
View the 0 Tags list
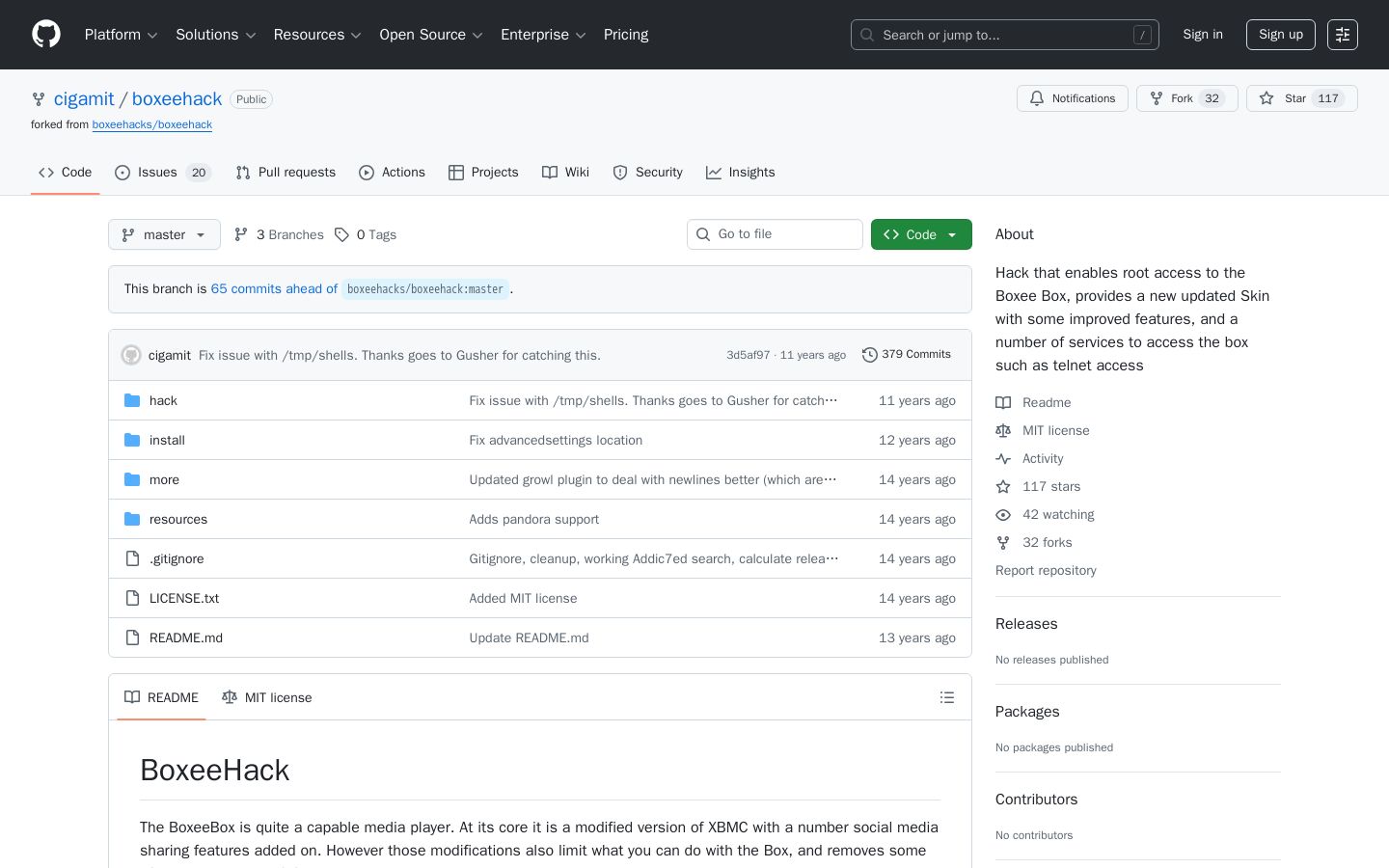pos(366,234)
